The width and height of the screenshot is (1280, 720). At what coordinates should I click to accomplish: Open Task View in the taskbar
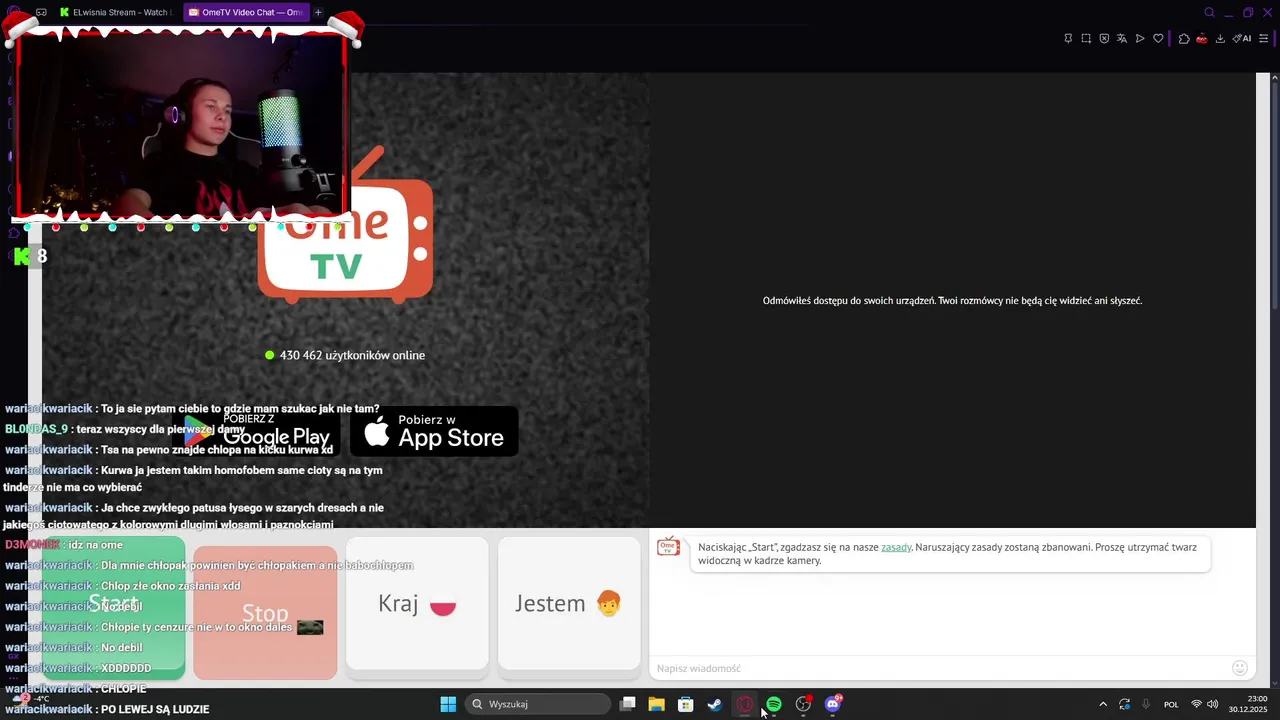(628, 704)
